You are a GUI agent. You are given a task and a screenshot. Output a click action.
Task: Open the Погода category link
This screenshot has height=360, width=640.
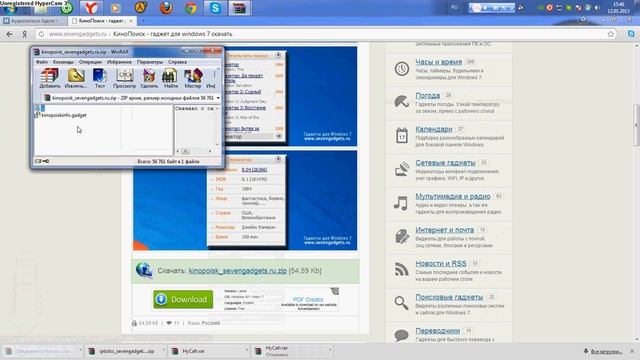[427, 96]
